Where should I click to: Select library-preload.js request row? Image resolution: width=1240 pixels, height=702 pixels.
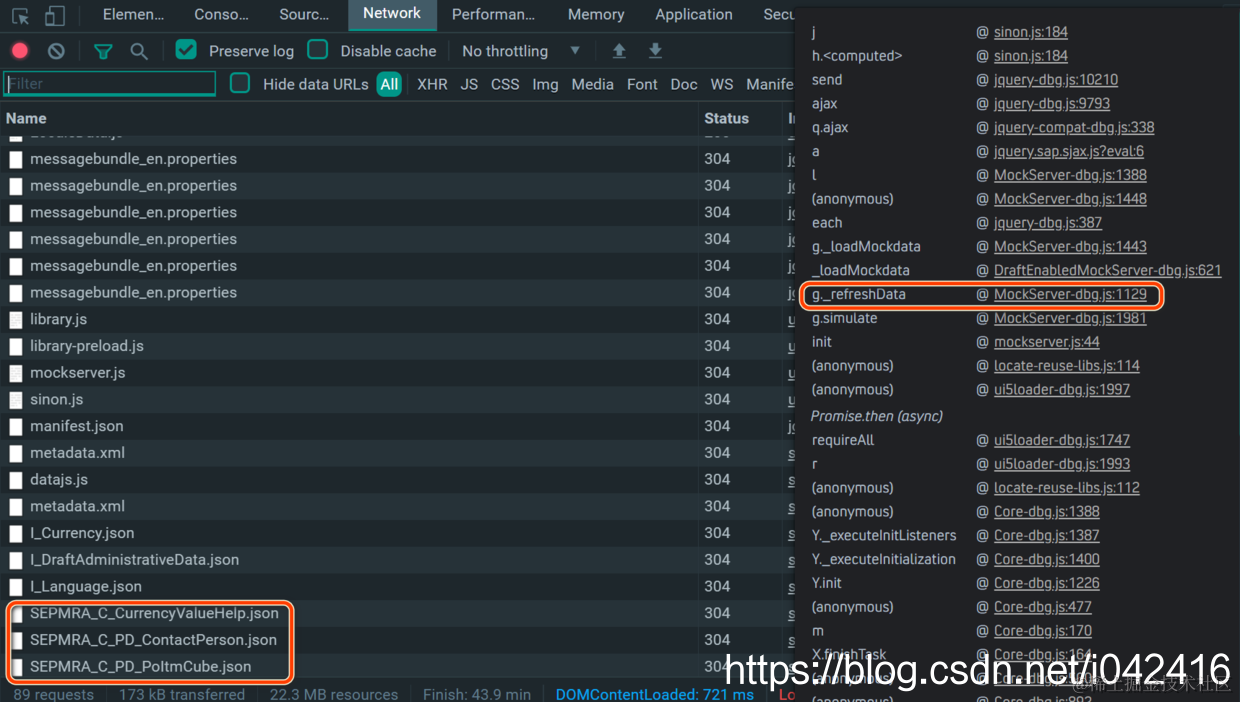coord(87,346)
